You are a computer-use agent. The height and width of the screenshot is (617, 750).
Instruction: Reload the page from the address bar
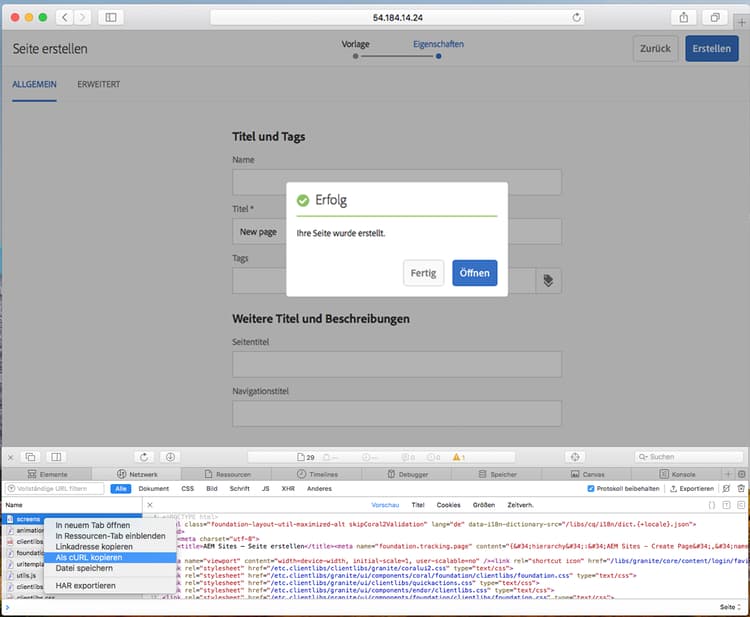point(576,18)
